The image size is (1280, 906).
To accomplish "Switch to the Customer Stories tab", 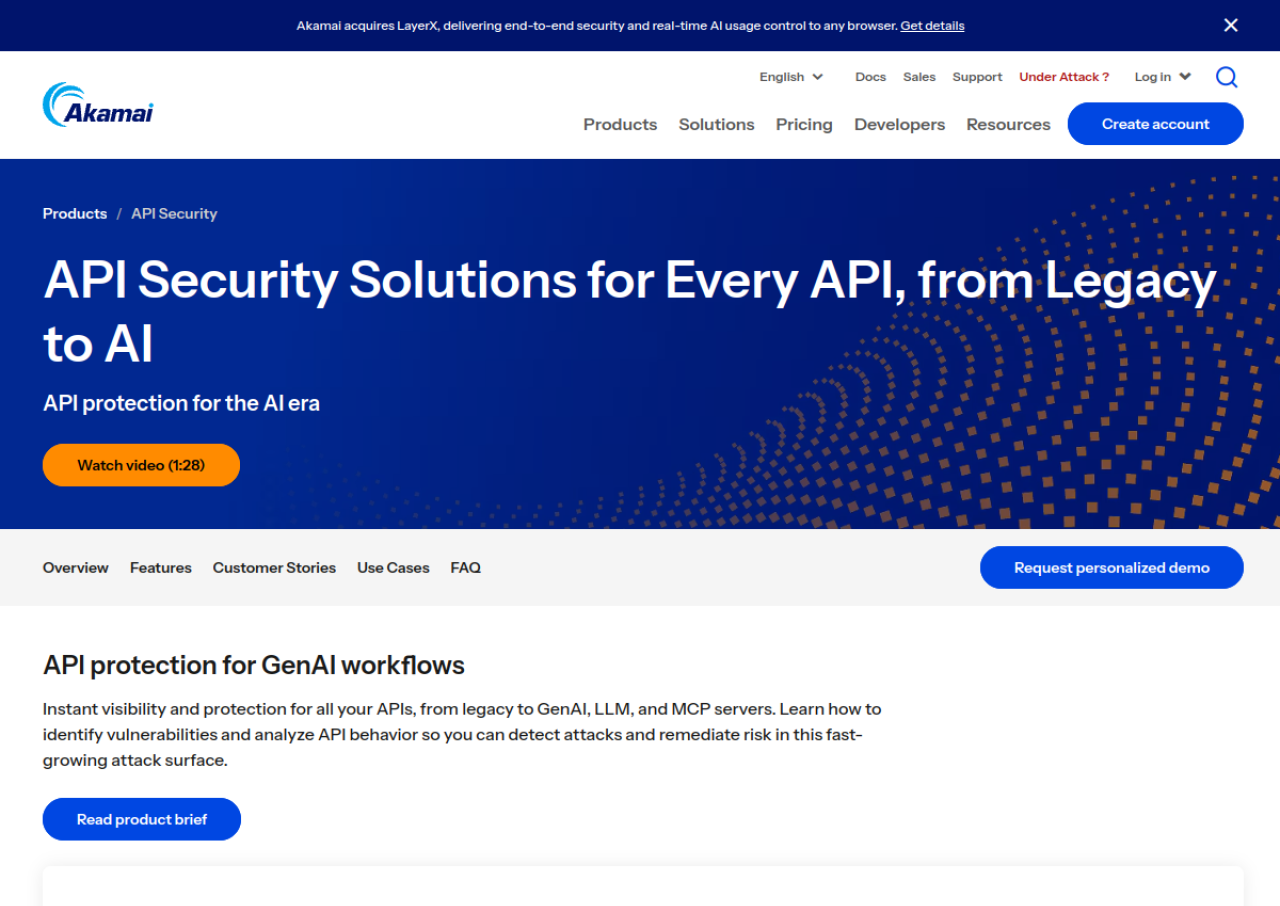I will [274, 568].
